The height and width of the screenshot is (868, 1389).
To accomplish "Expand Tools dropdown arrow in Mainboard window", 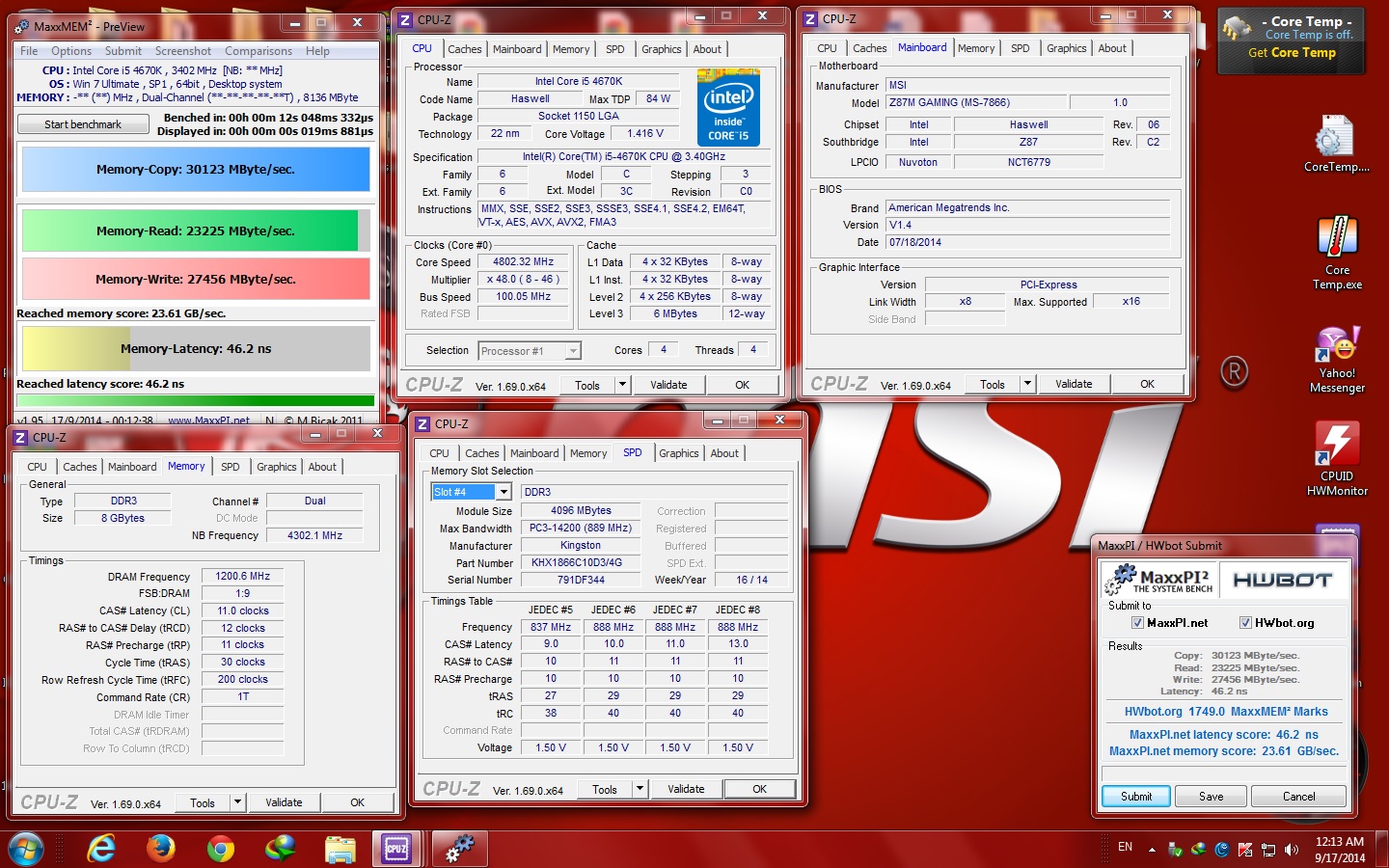I will [x=1027, y=384].
